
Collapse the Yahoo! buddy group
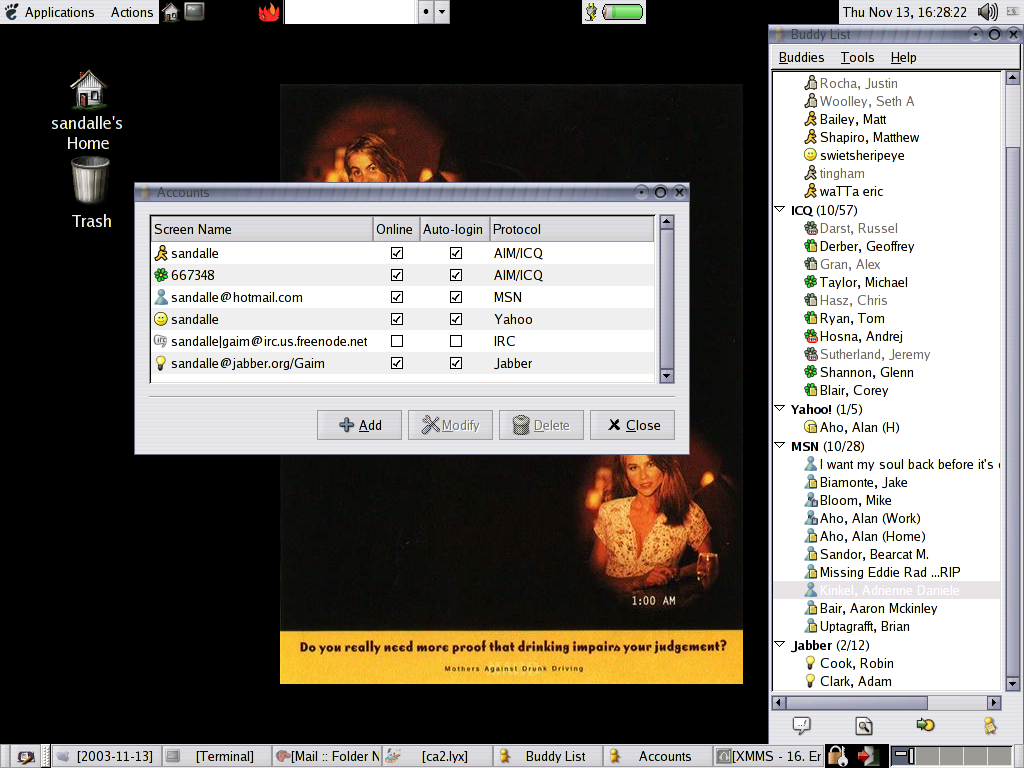tap(780, 409)
